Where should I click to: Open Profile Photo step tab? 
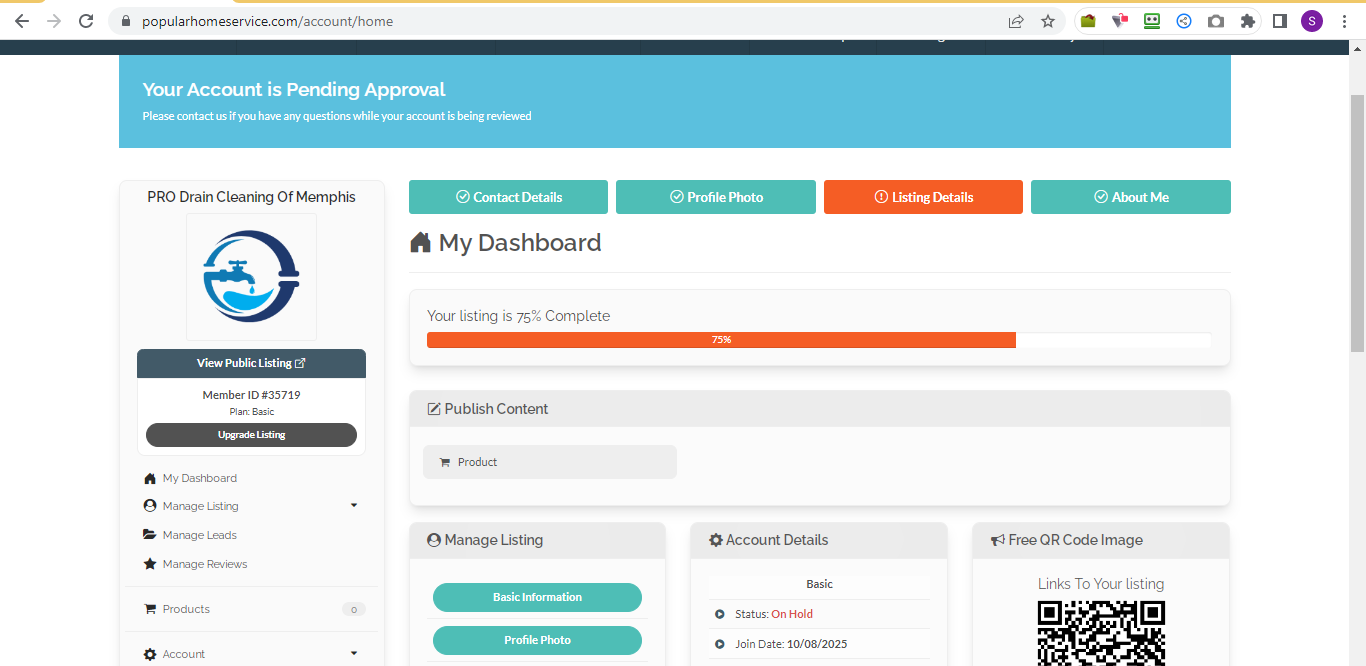(716, 197)
